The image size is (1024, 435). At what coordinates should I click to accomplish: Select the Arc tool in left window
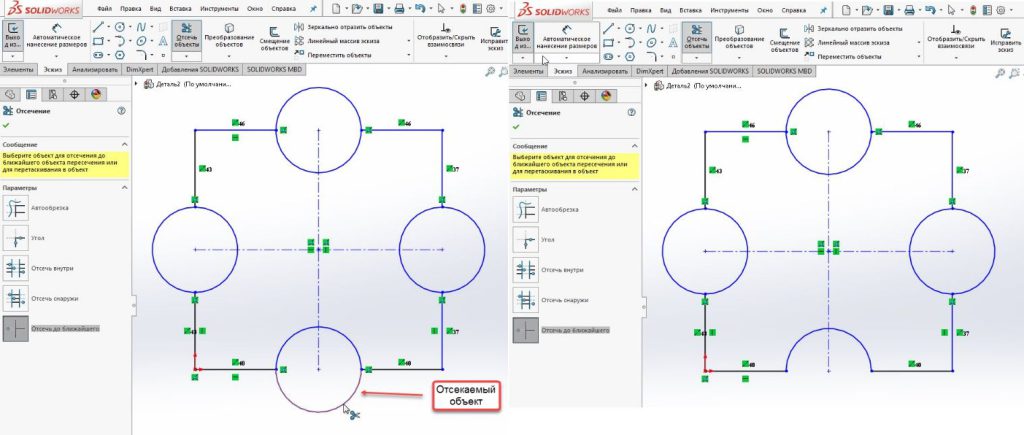click(120, 41)
